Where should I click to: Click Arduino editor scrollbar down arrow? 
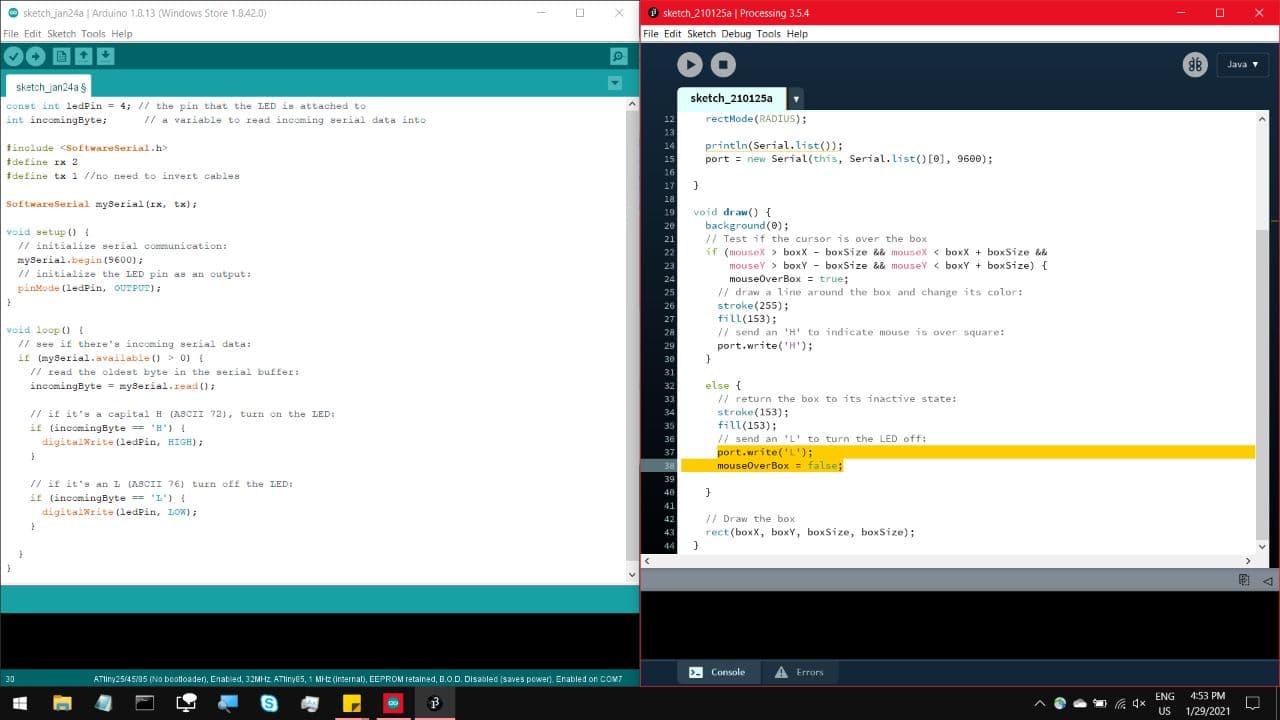(x=631, y=576)
